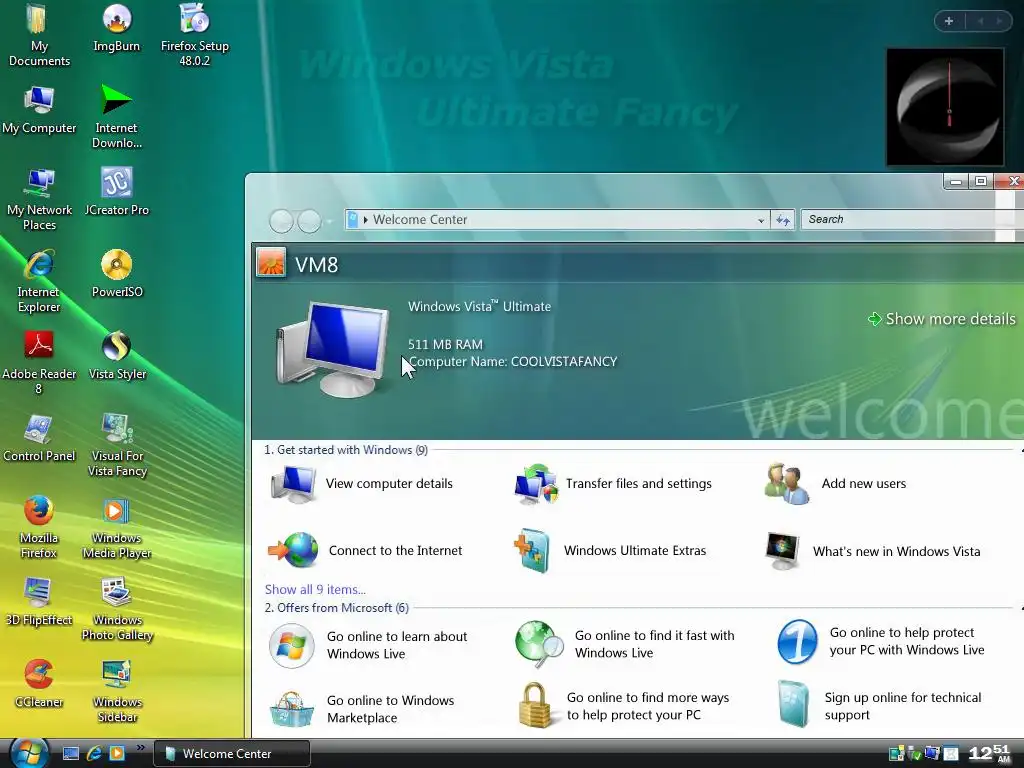Screen dimensions: 1024x768
Task: Click the taskbar clock showing 12:51
Action: (989, 754)
